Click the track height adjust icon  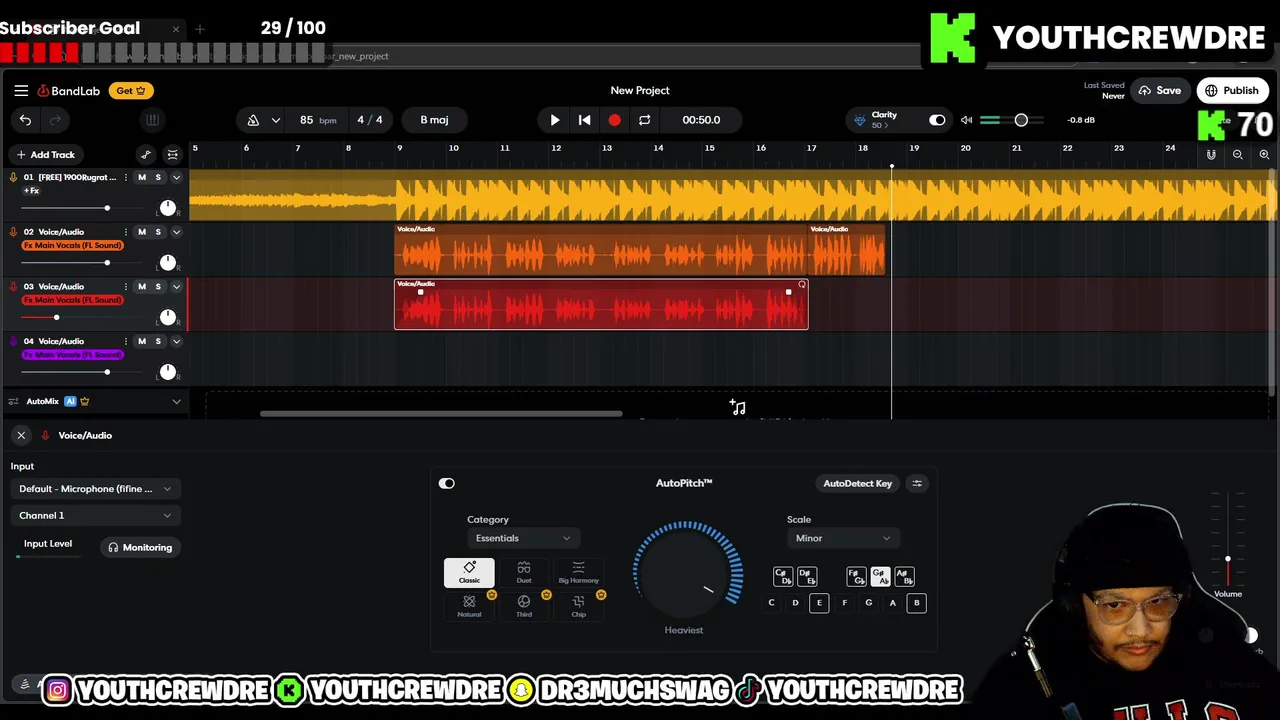[x=172, y=154]
